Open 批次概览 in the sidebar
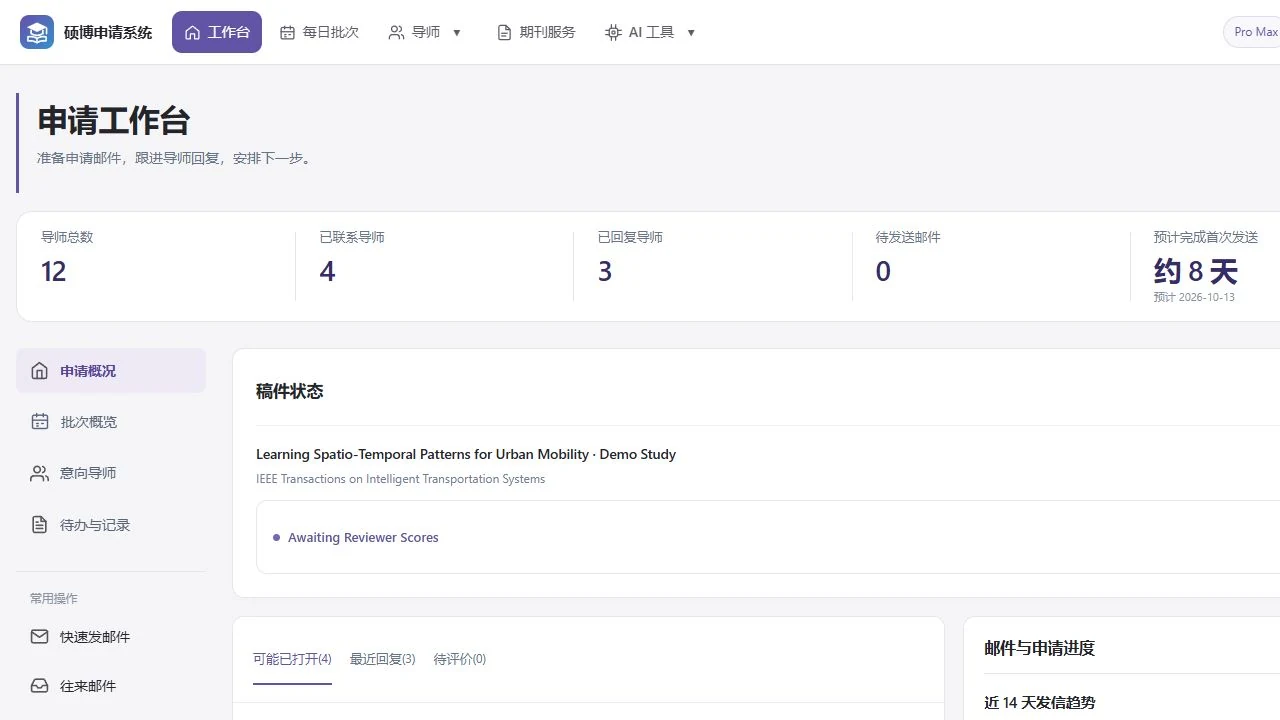Screen dimensions: 1280x720 [x=111, y=422]
